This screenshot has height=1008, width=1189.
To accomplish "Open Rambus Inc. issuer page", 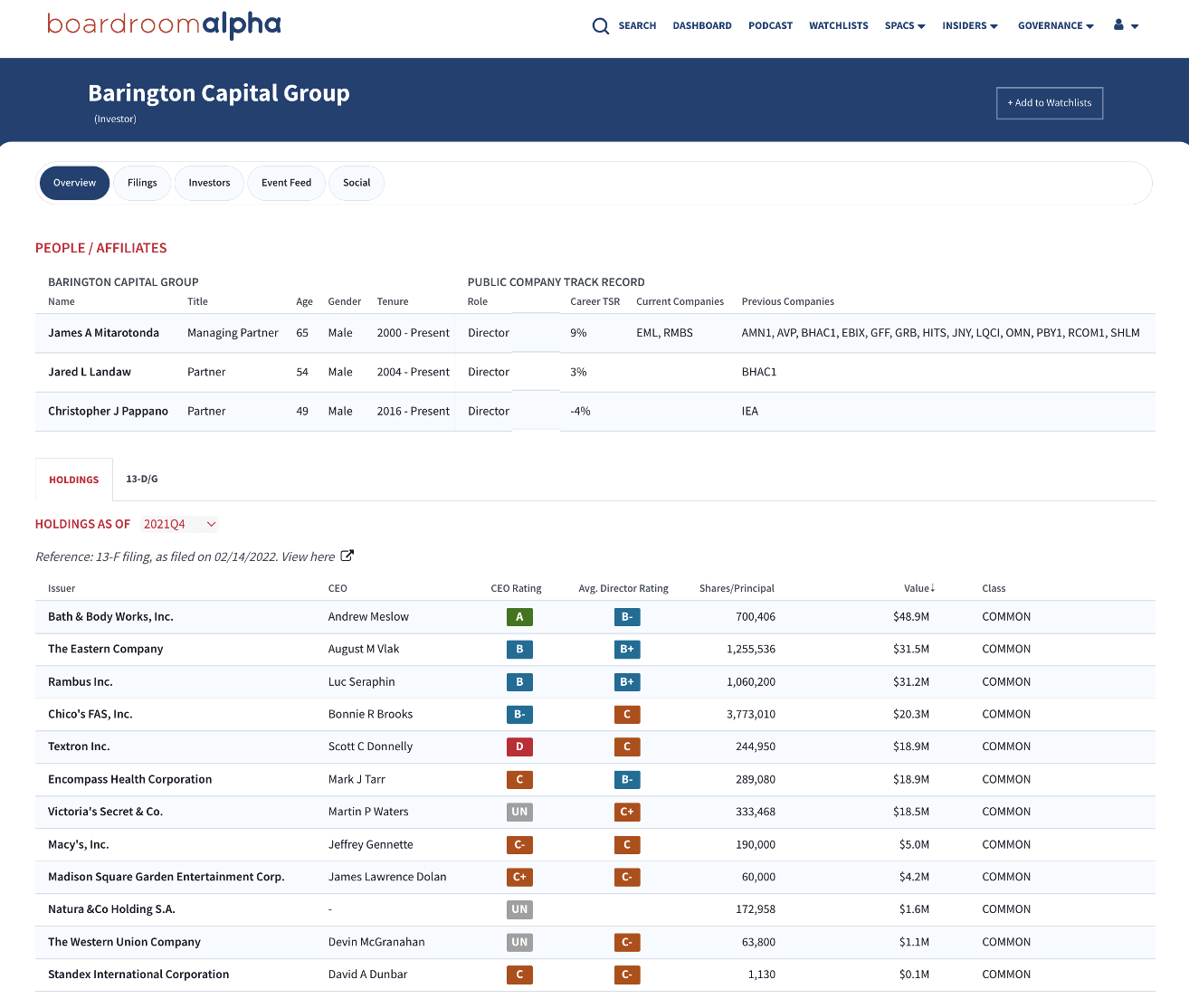I will pyautogui.click(x=81, y=682).
